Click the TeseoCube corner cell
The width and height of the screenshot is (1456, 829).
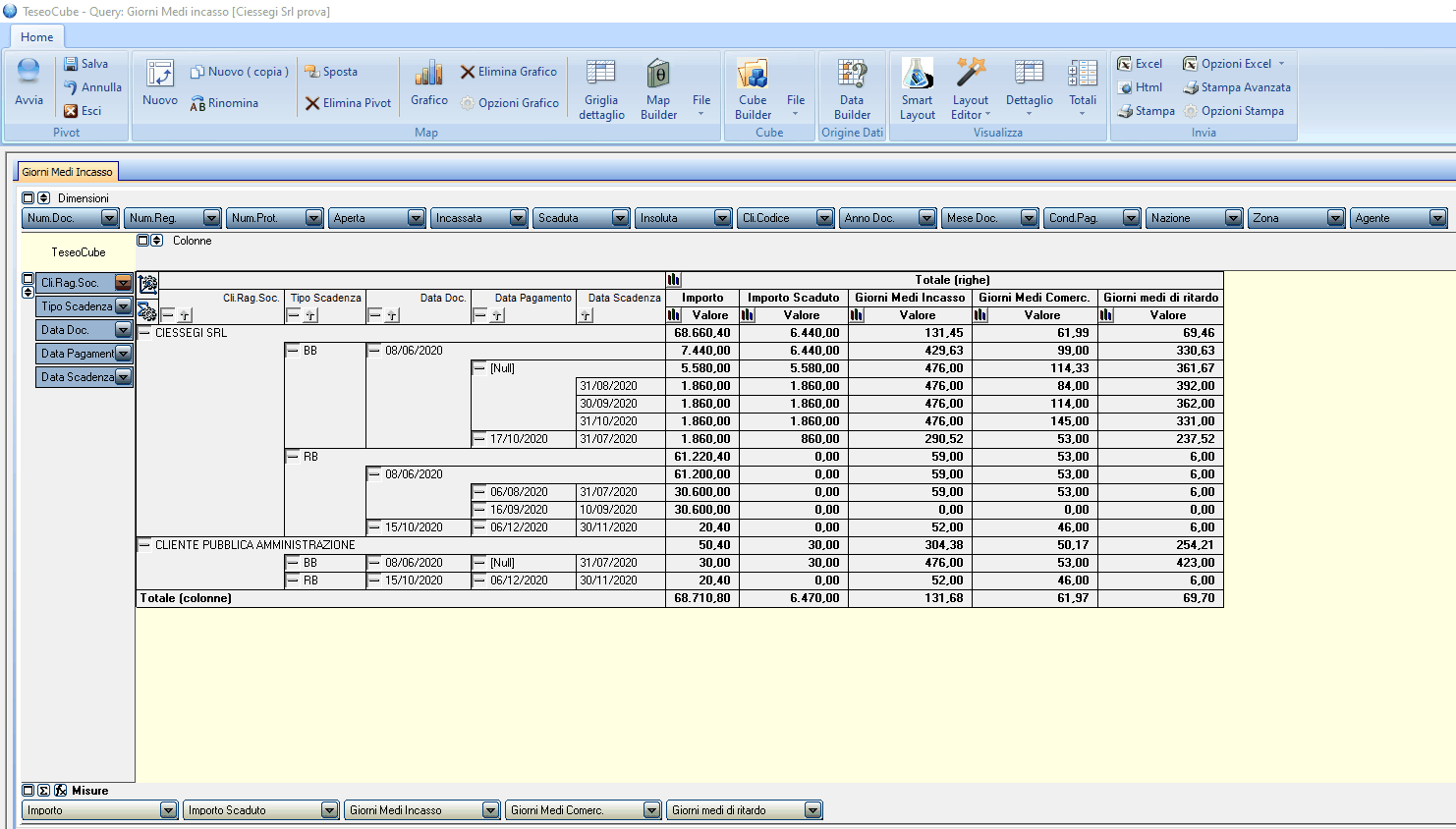click(x=79, y=252)
